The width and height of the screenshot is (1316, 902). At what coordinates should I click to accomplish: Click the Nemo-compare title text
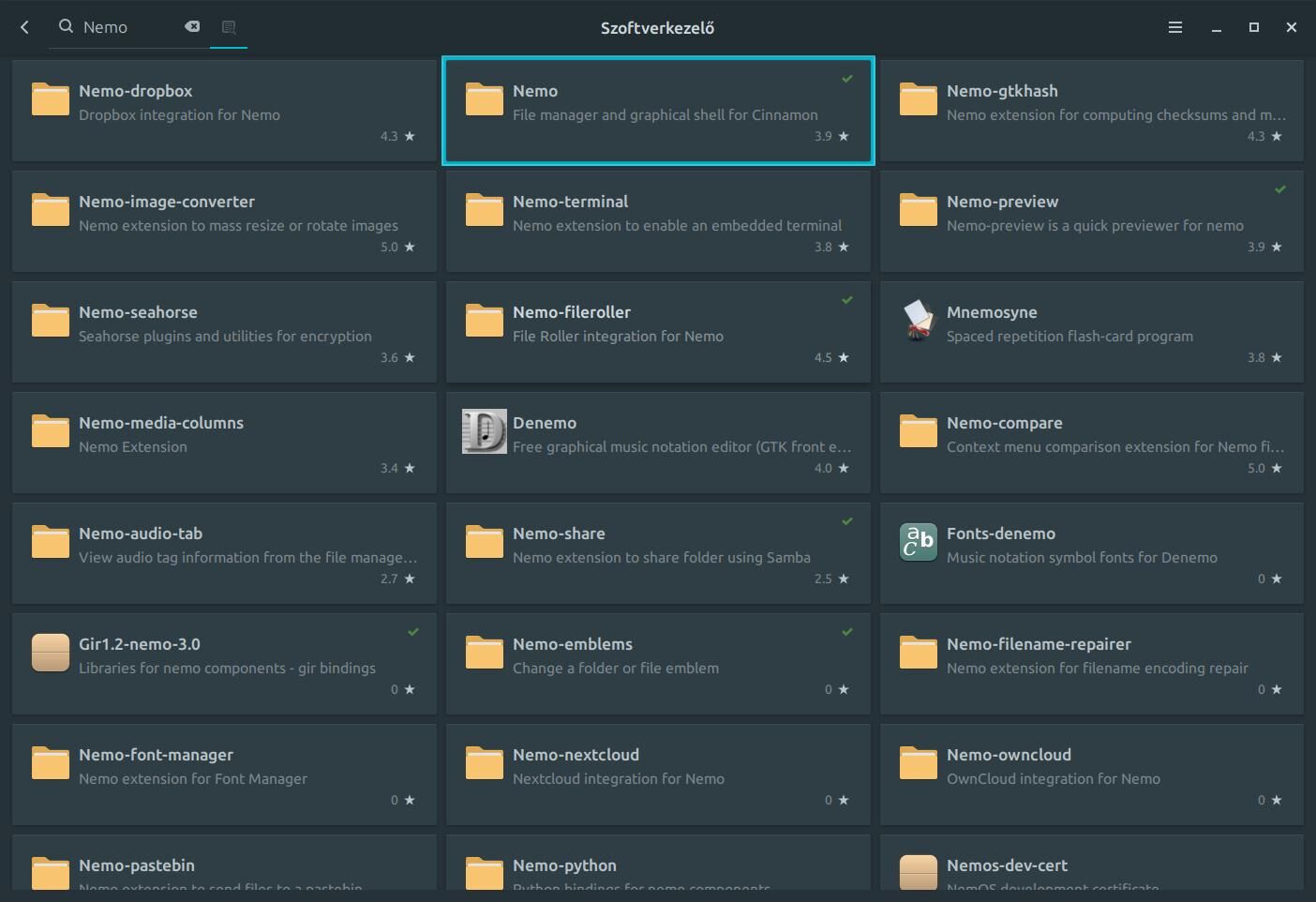[x=1005, y=423]
